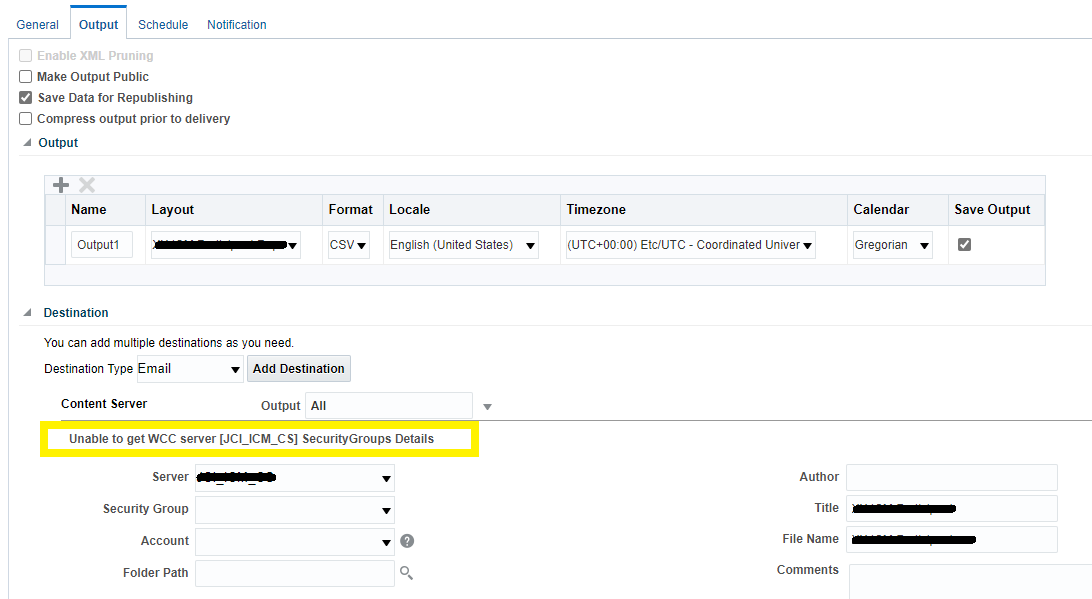Screen dimensions: 1092x599
Task: Click the Content Server heading
Action: pyautogui.click(x=104, y=404)
